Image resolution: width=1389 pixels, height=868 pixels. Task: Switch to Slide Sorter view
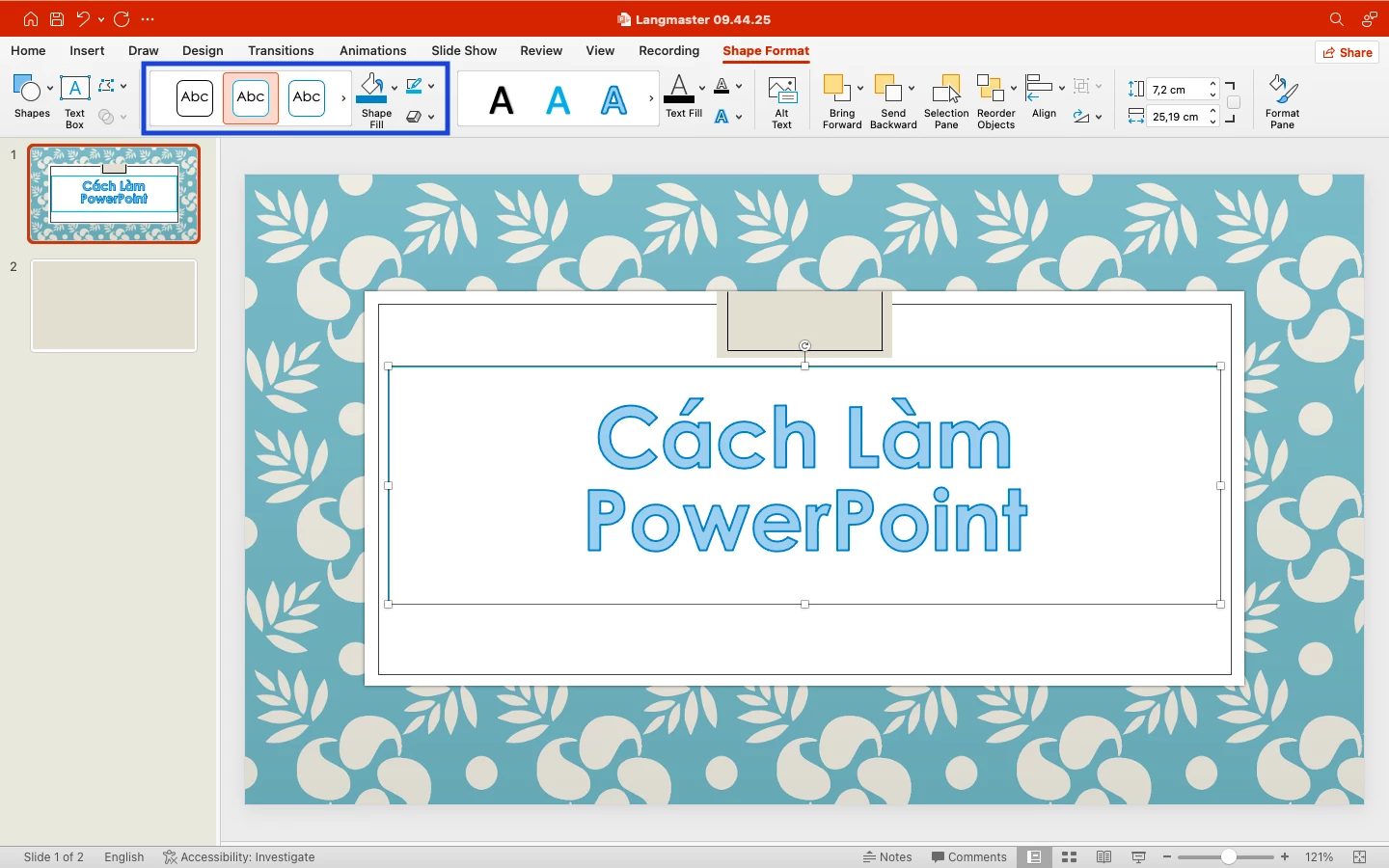pos(1069,856)
